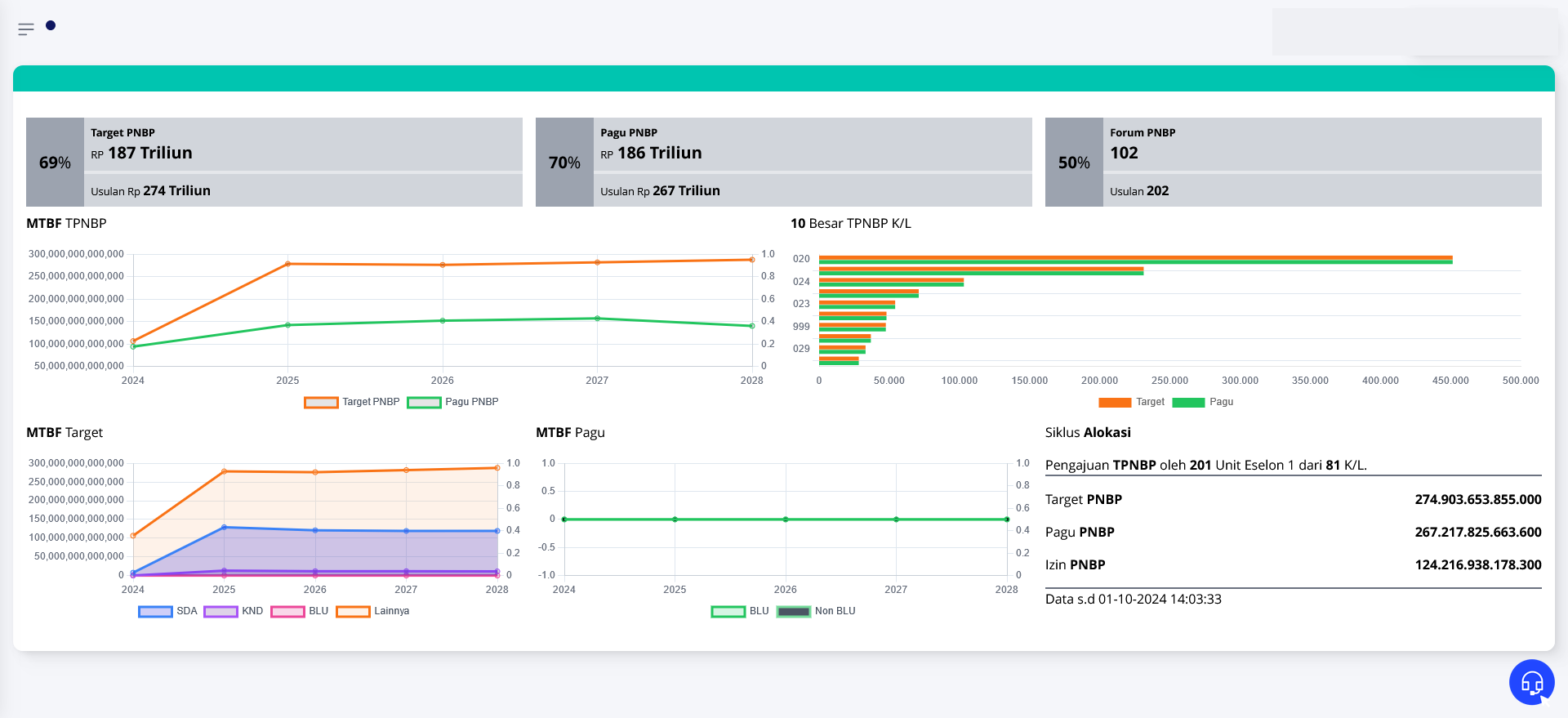Image resolution: width=1568 pixels, height=718 pixels.
Task: Click the 2025 Target PNBP data point
Action: (x=287, y=264)
